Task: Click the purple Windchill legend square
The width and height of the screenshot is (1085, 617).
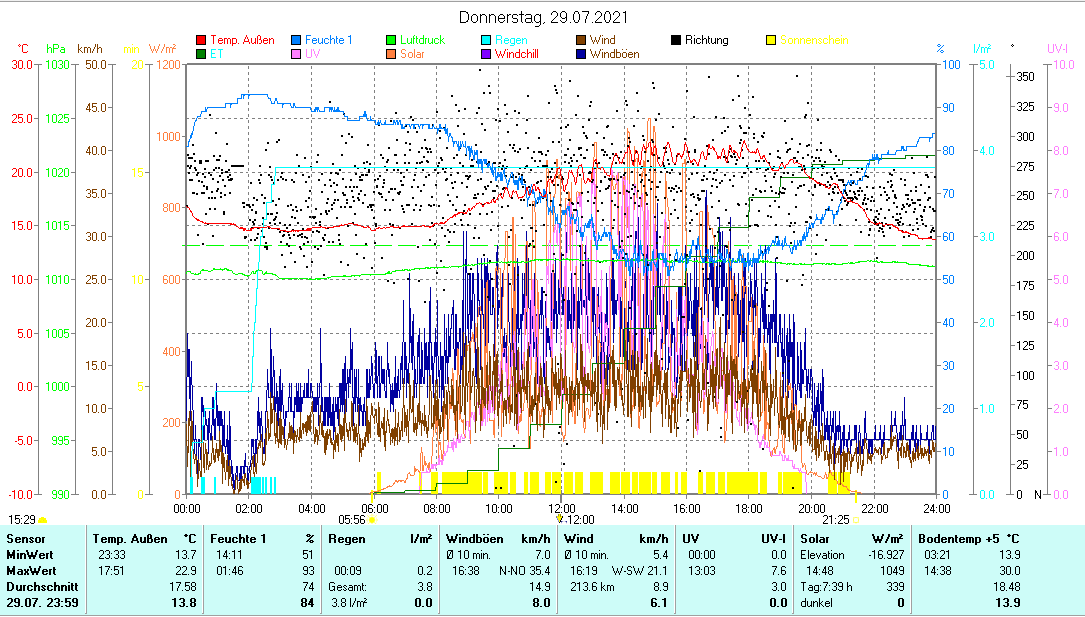Action: pos(486,54)
